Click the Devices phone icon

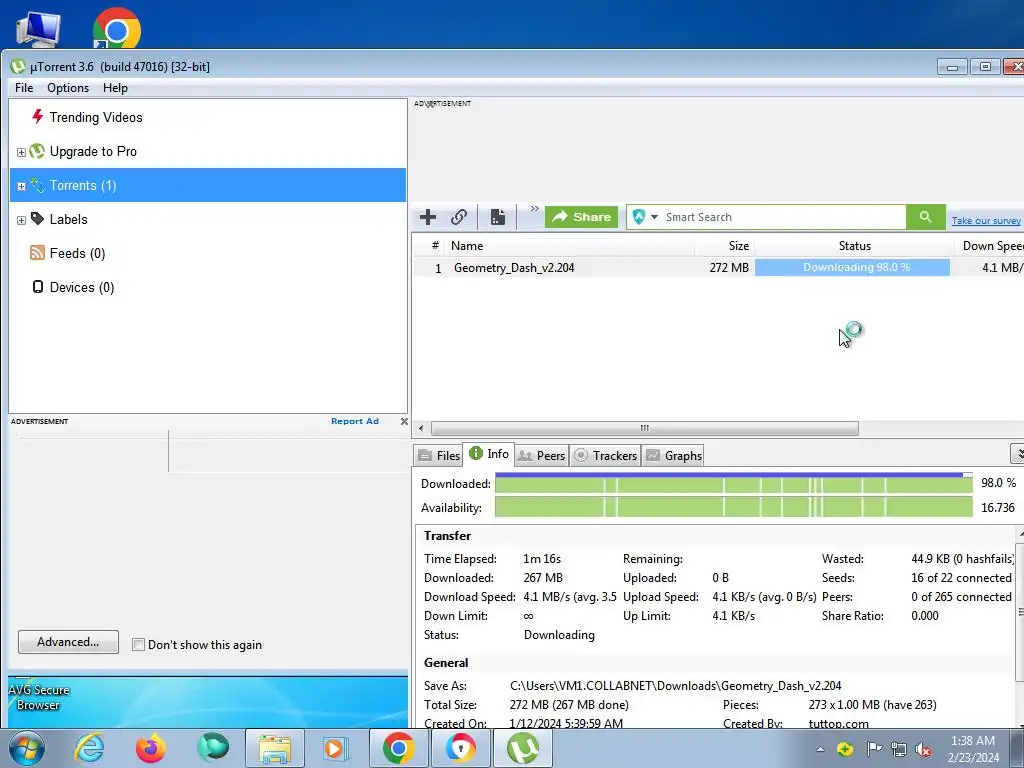point(38,287)
